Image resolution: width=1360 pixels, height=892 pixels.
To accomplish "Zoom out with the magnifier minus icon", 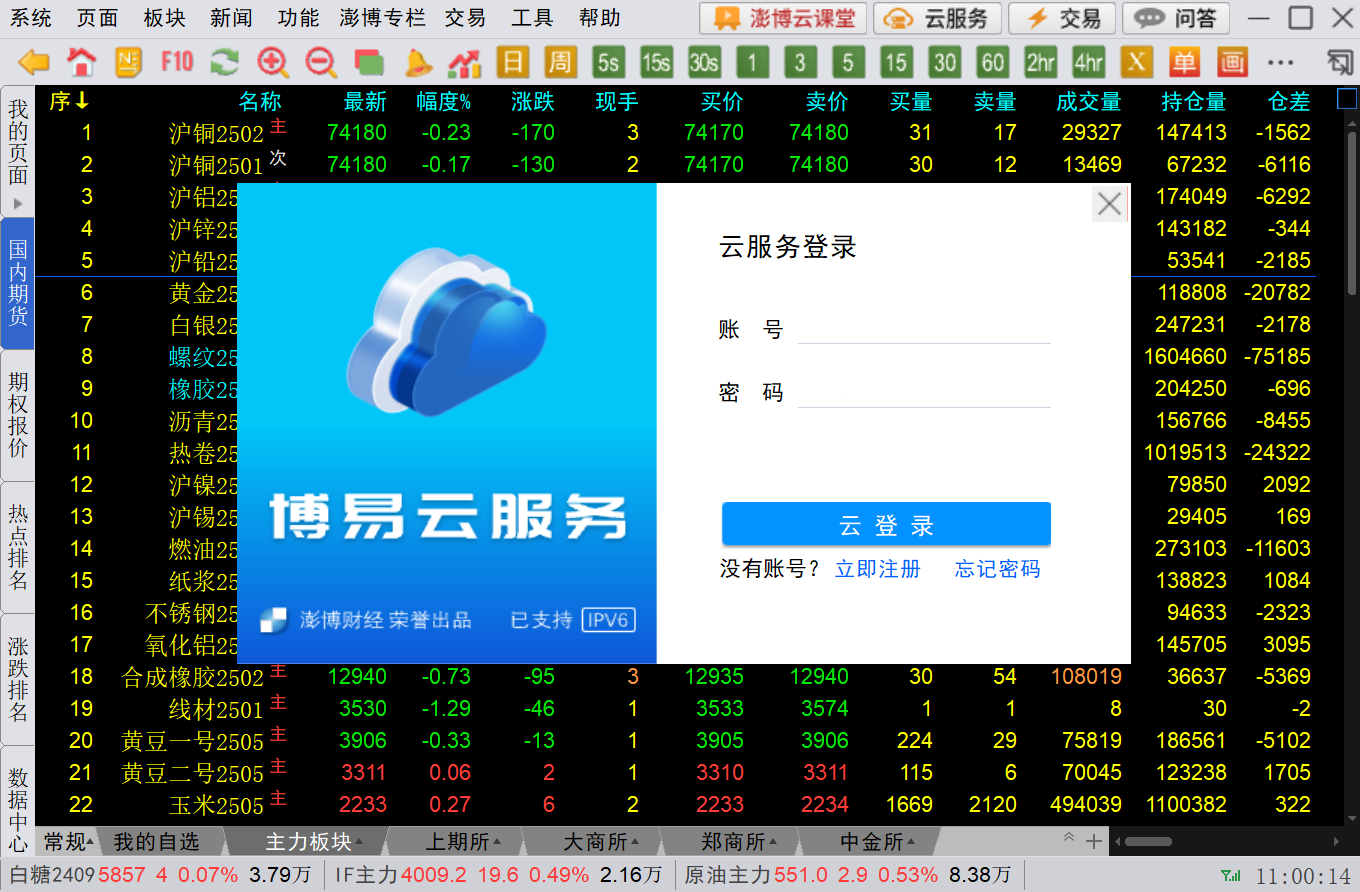I will [320, 63].
